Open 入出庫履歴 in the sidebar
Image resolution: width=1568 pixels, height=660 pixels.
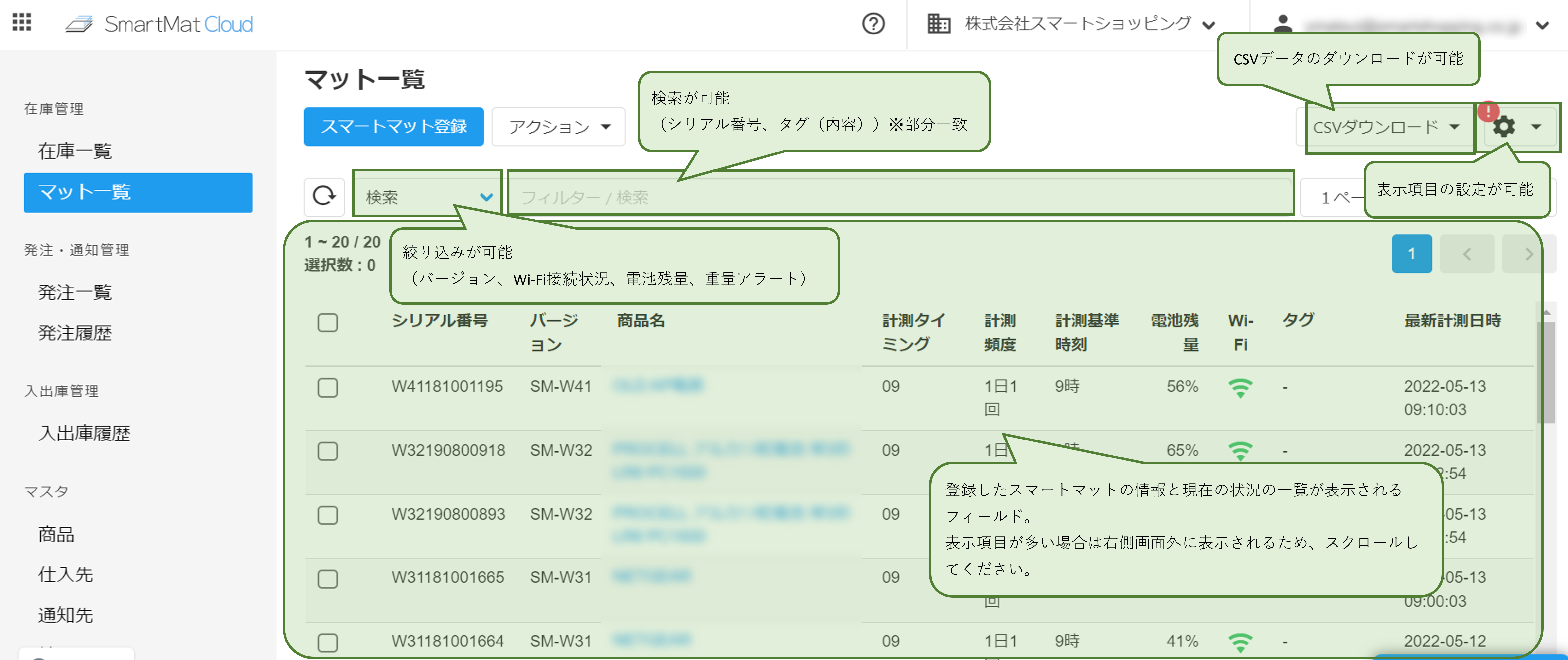pyautogui.click(x=84, y=433)
